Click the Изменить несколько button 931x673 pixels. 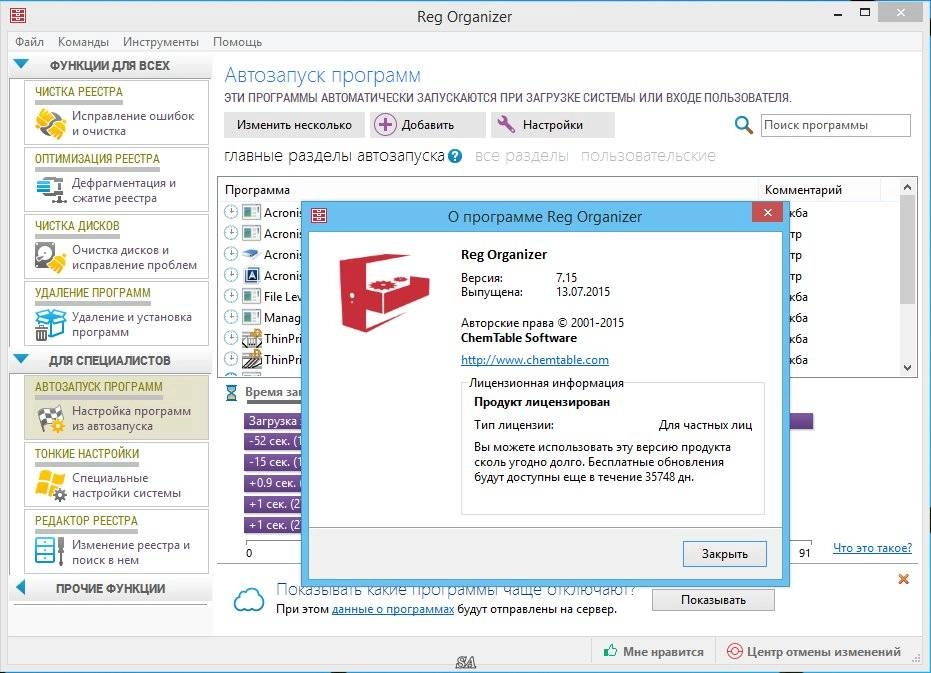(294, 125)
